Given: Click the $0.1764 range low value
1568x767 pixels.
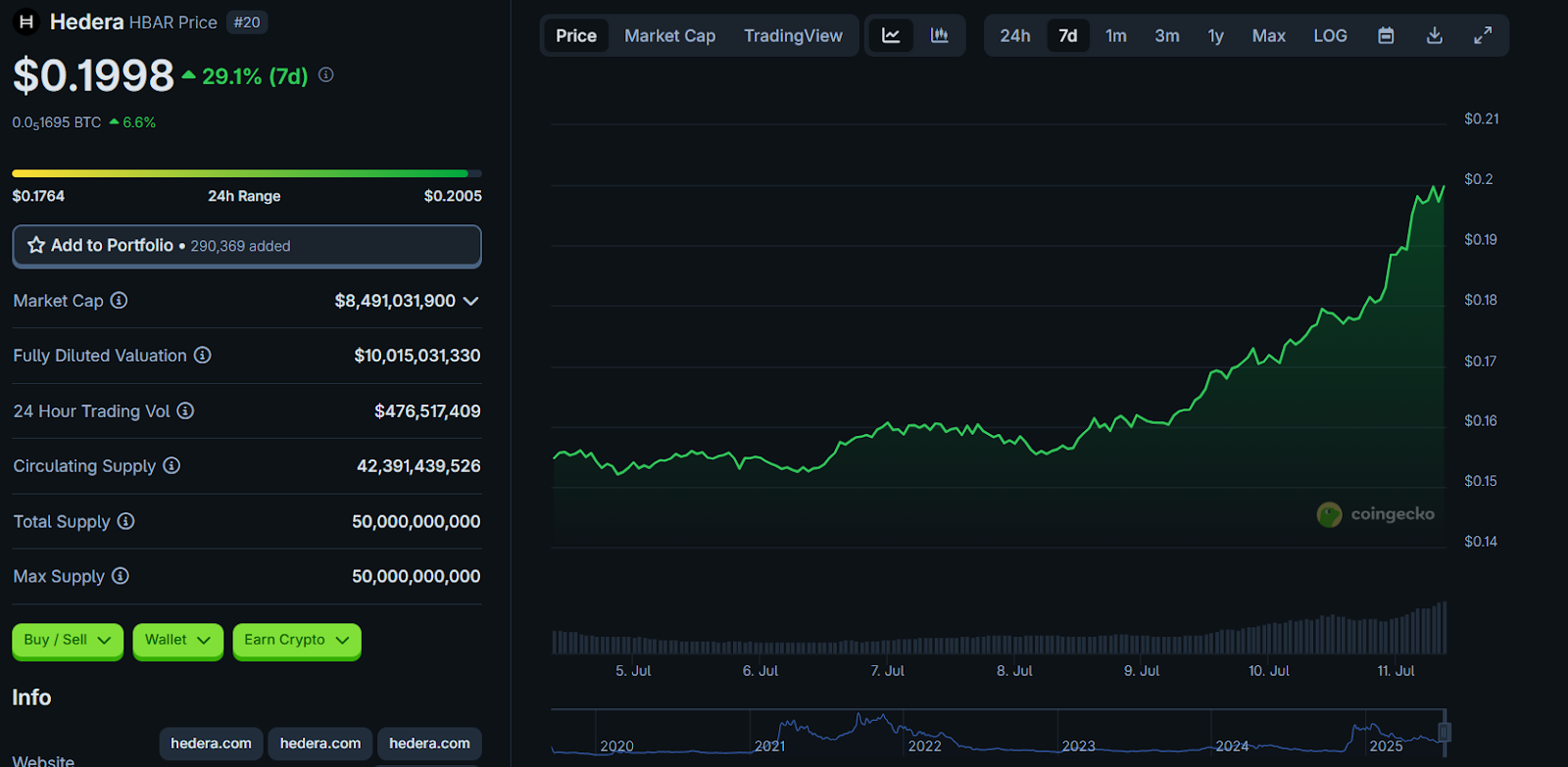Looking at the screenshot, I should click(x=38, y=196).
